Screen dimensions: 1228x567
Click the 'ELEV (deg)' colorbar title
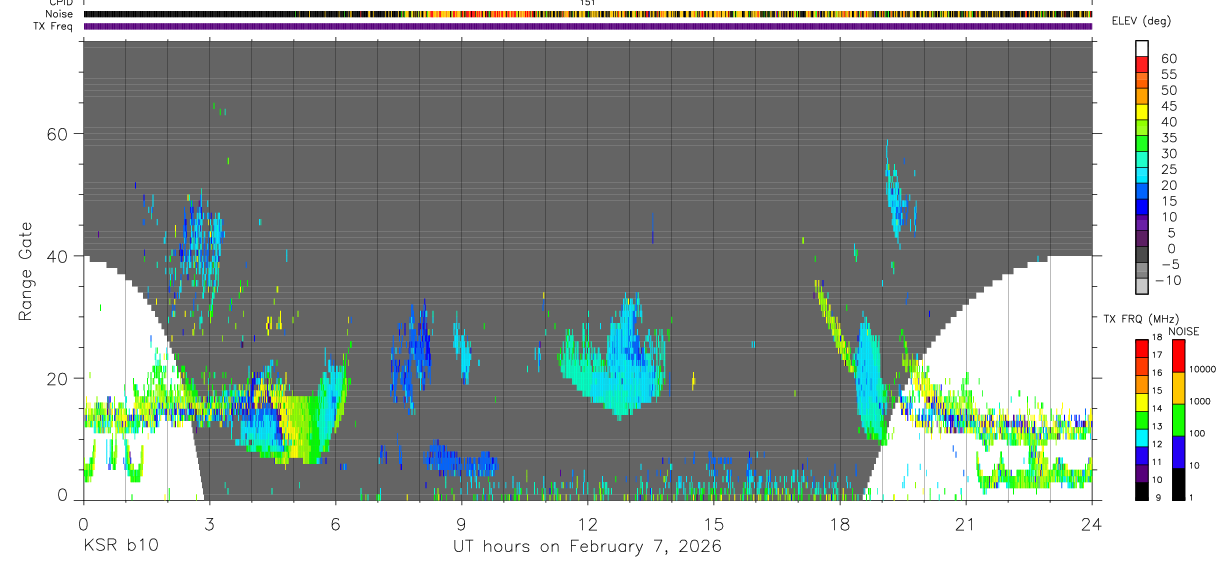pos(1141,21)
